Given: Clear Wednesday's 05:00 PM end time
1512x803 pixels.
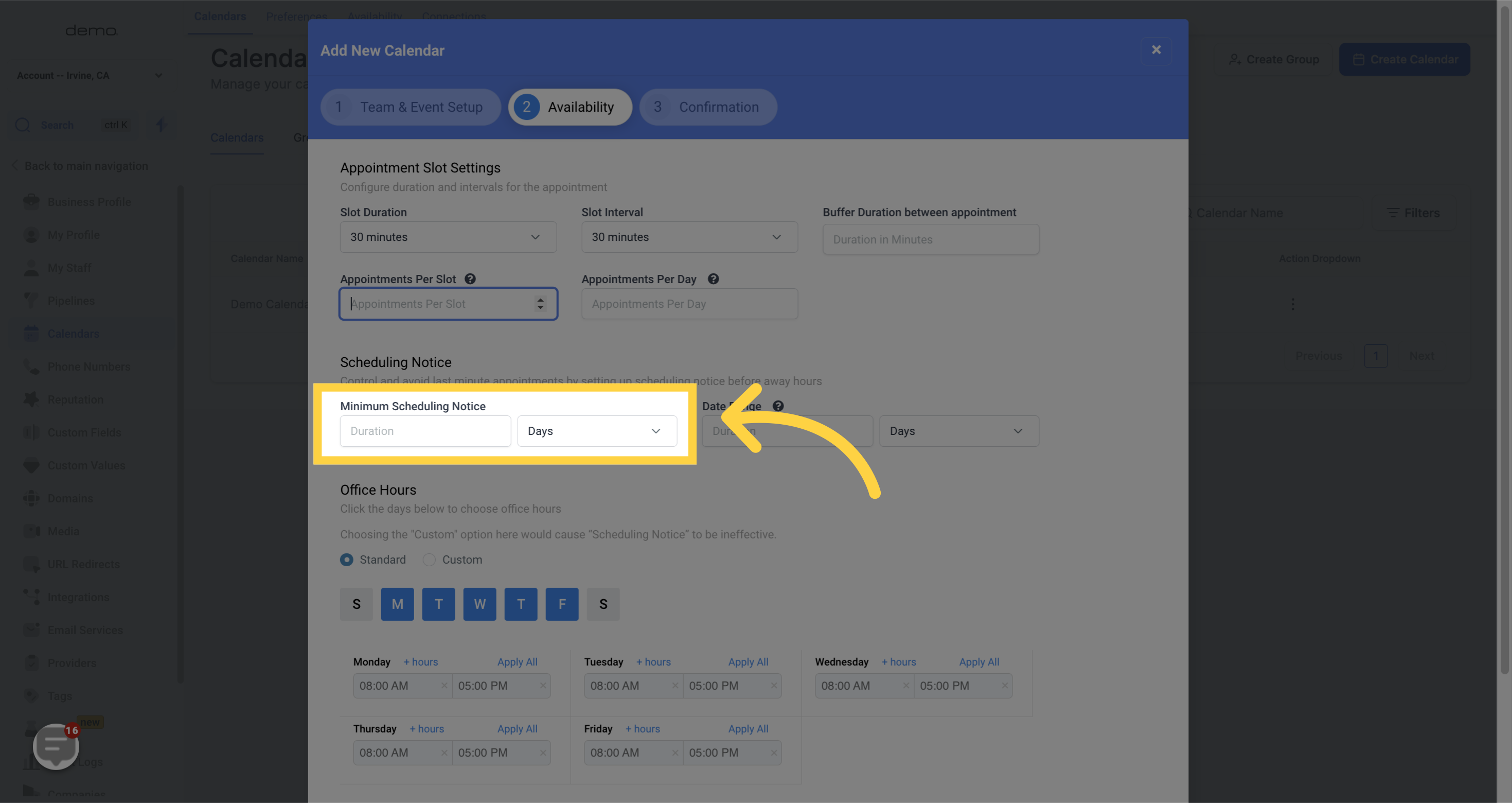Looking at the screenshot, I should click(1004, 686).
